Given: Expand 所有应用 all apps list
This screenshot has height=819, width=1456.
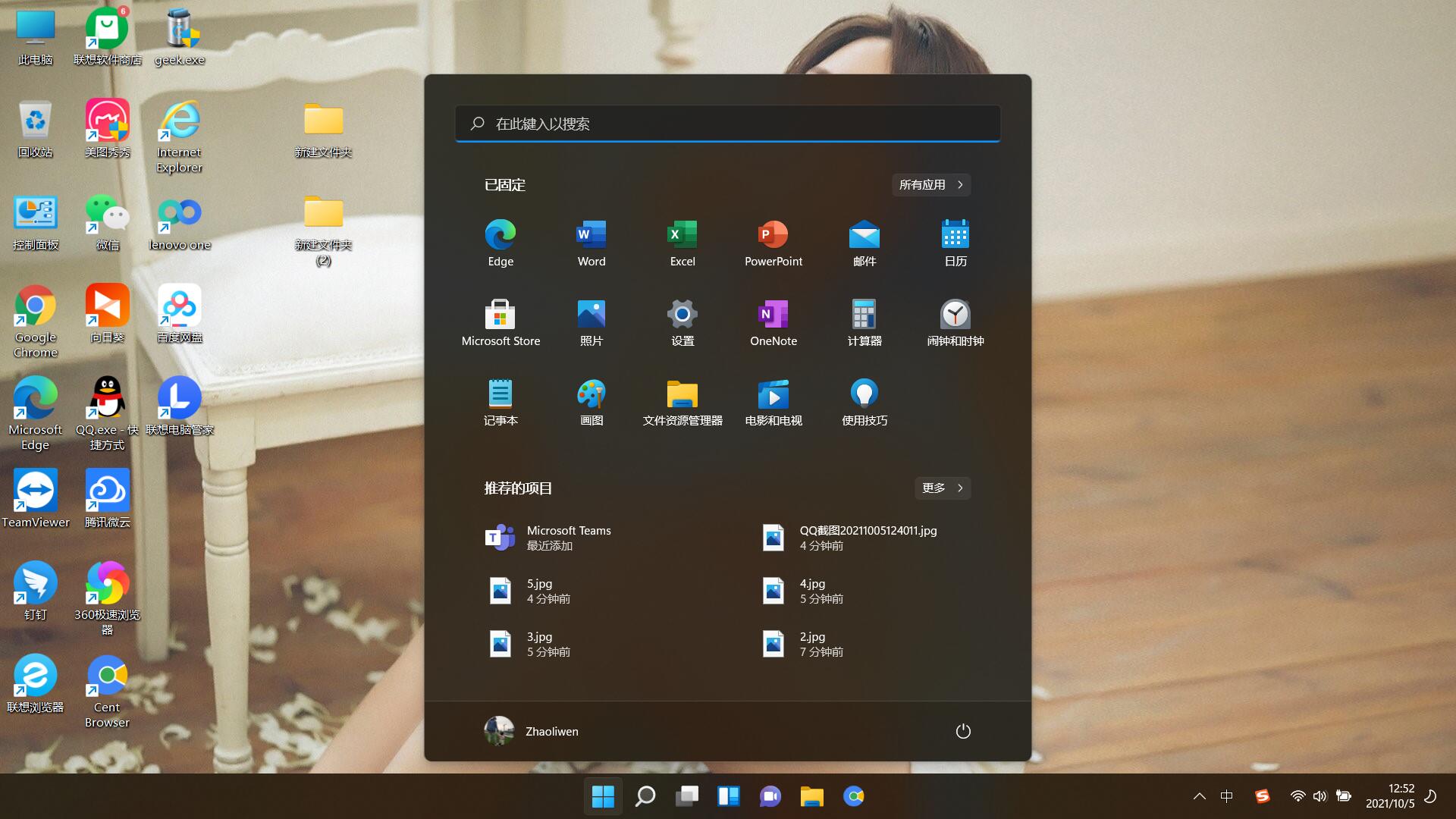Looking at the screenshot, I should click(x=930, y=184).
